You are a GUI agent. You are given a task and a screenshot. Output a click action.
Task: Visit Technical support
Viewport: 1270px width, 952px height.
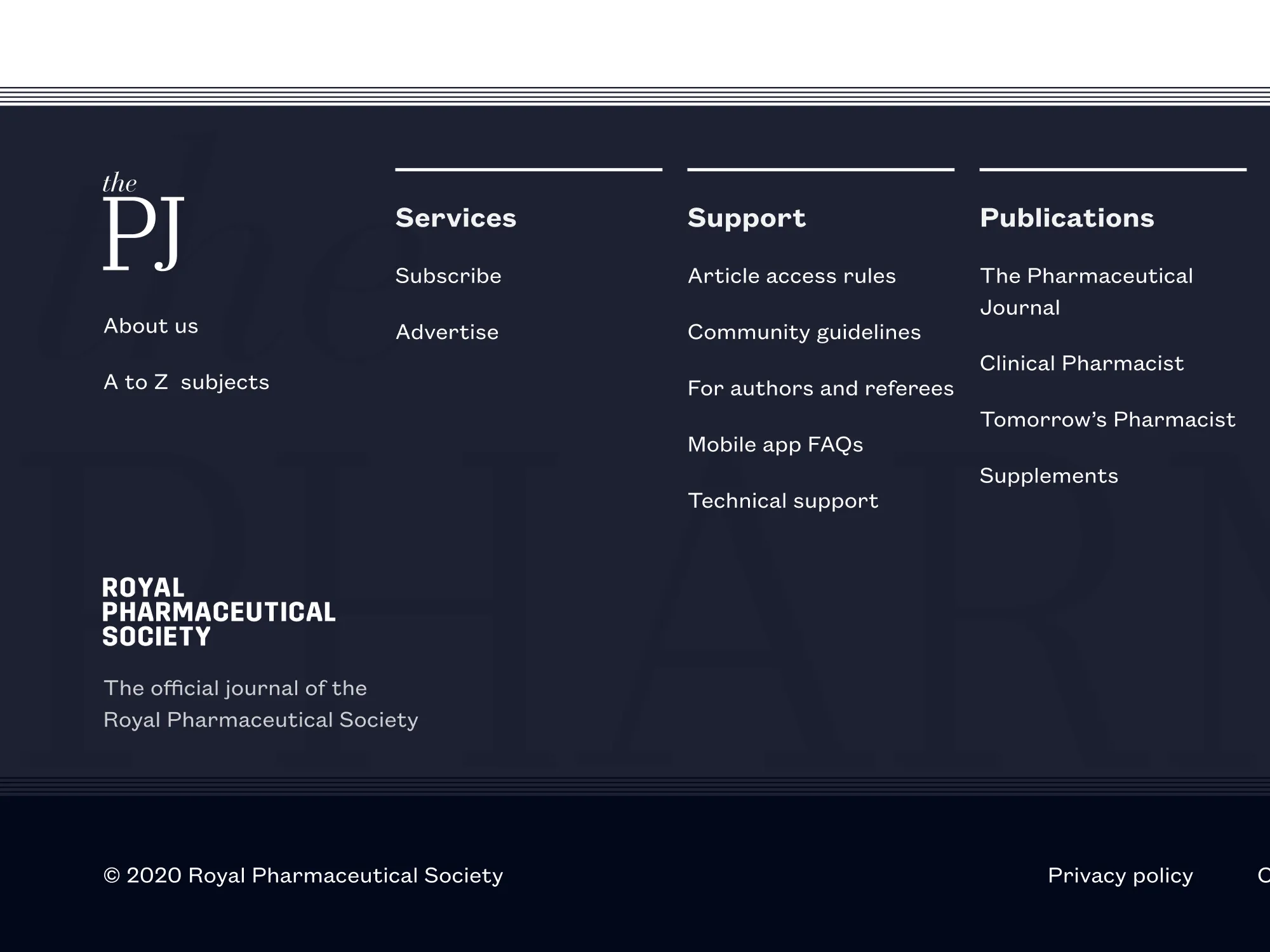pos(783,501)
